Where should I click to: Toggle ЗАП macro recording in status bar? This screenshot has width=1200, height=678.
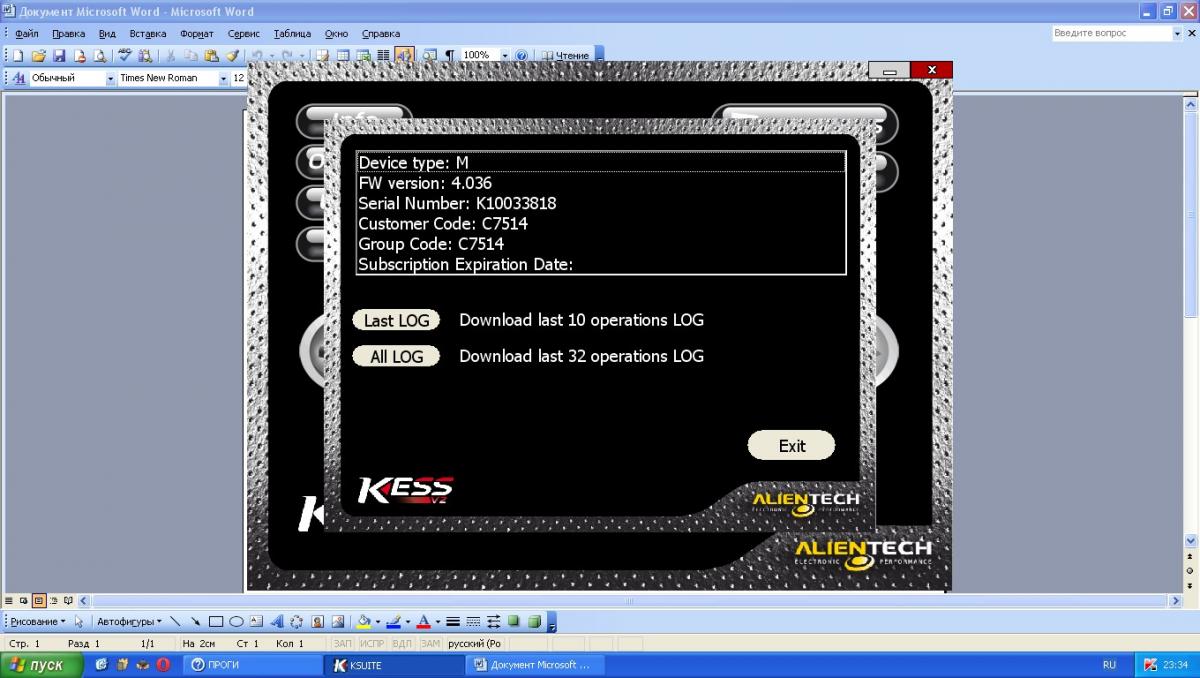[x=342, y=643]
